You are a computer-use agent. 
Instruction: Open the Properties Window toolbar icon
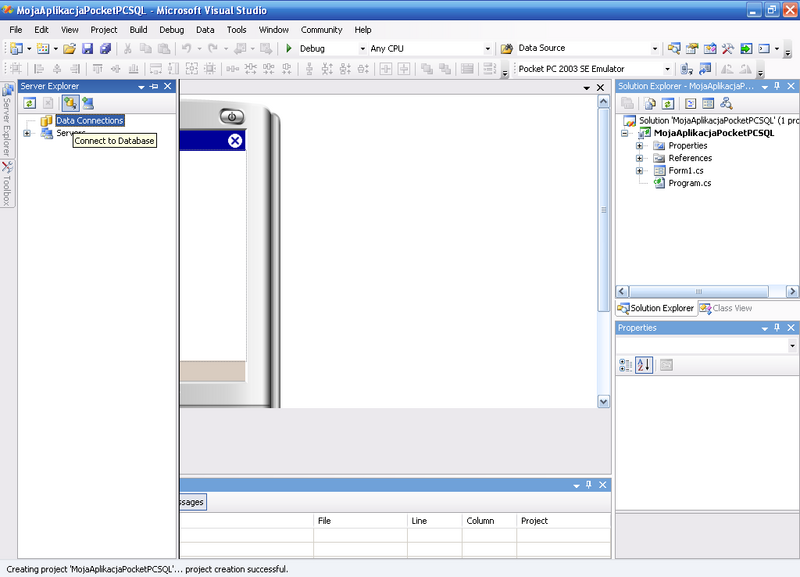point(692,48)
